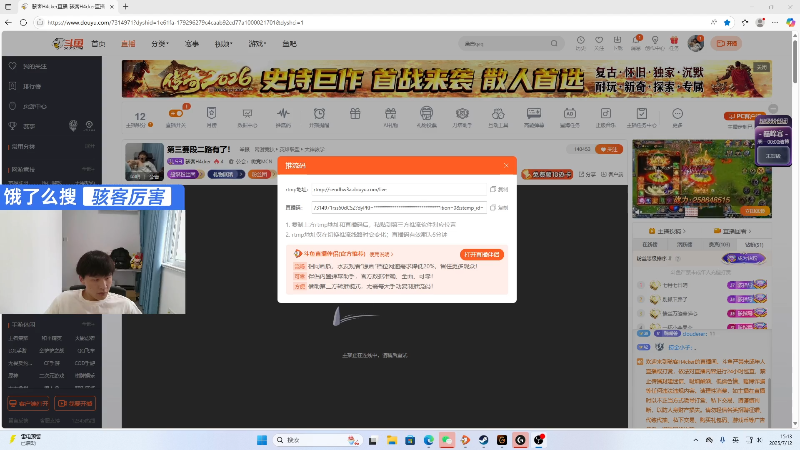Open the gift box icon in toolbar
800x450 pixels.
pyautogui.click(x=355, y=114)
